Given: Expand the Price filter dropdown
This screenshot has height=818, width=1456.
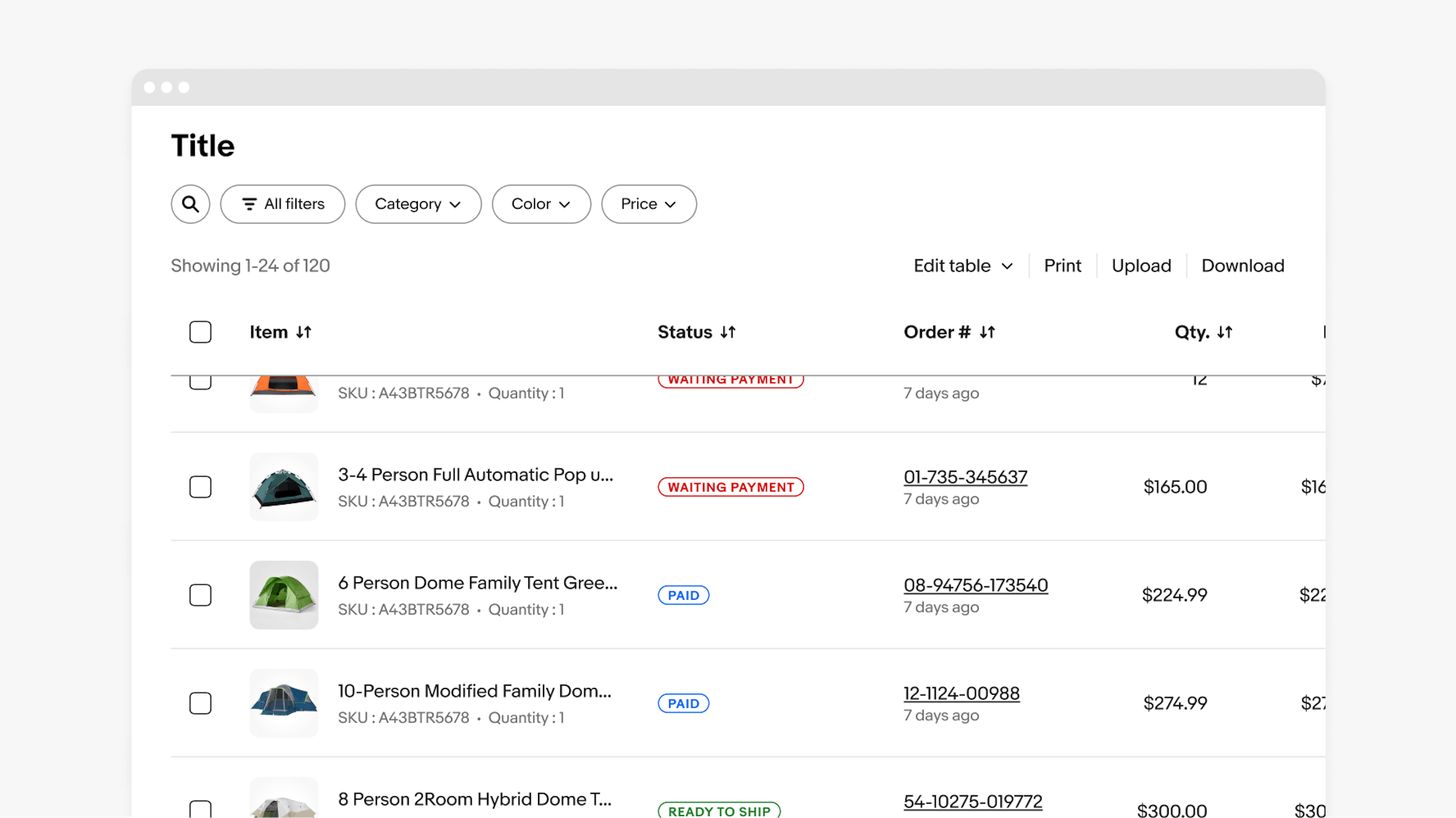Looking at the screenshot, I should tap(648, 204).
